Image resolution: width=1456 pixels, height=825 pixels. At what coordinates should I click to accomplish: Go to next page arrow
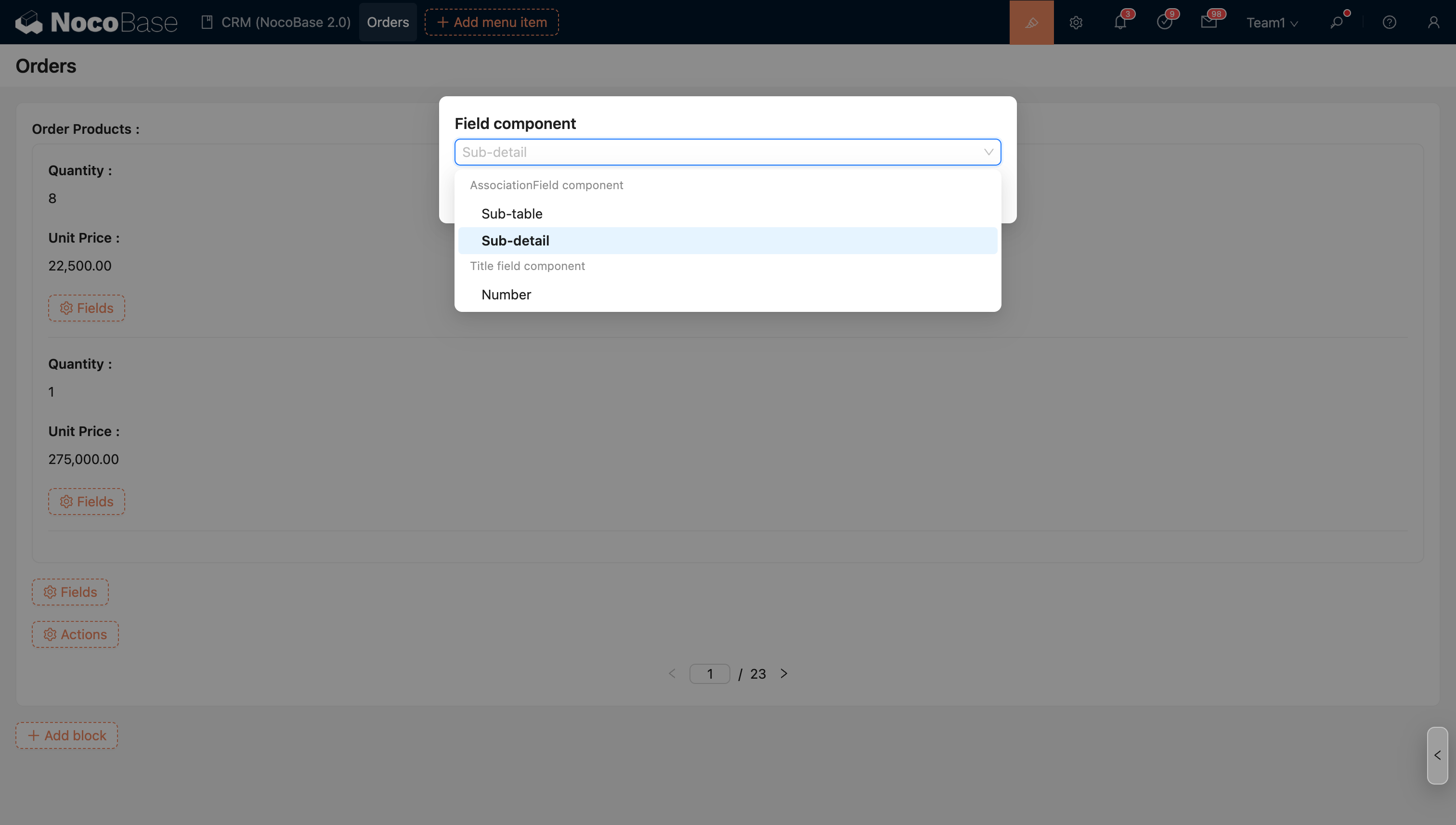784,673
